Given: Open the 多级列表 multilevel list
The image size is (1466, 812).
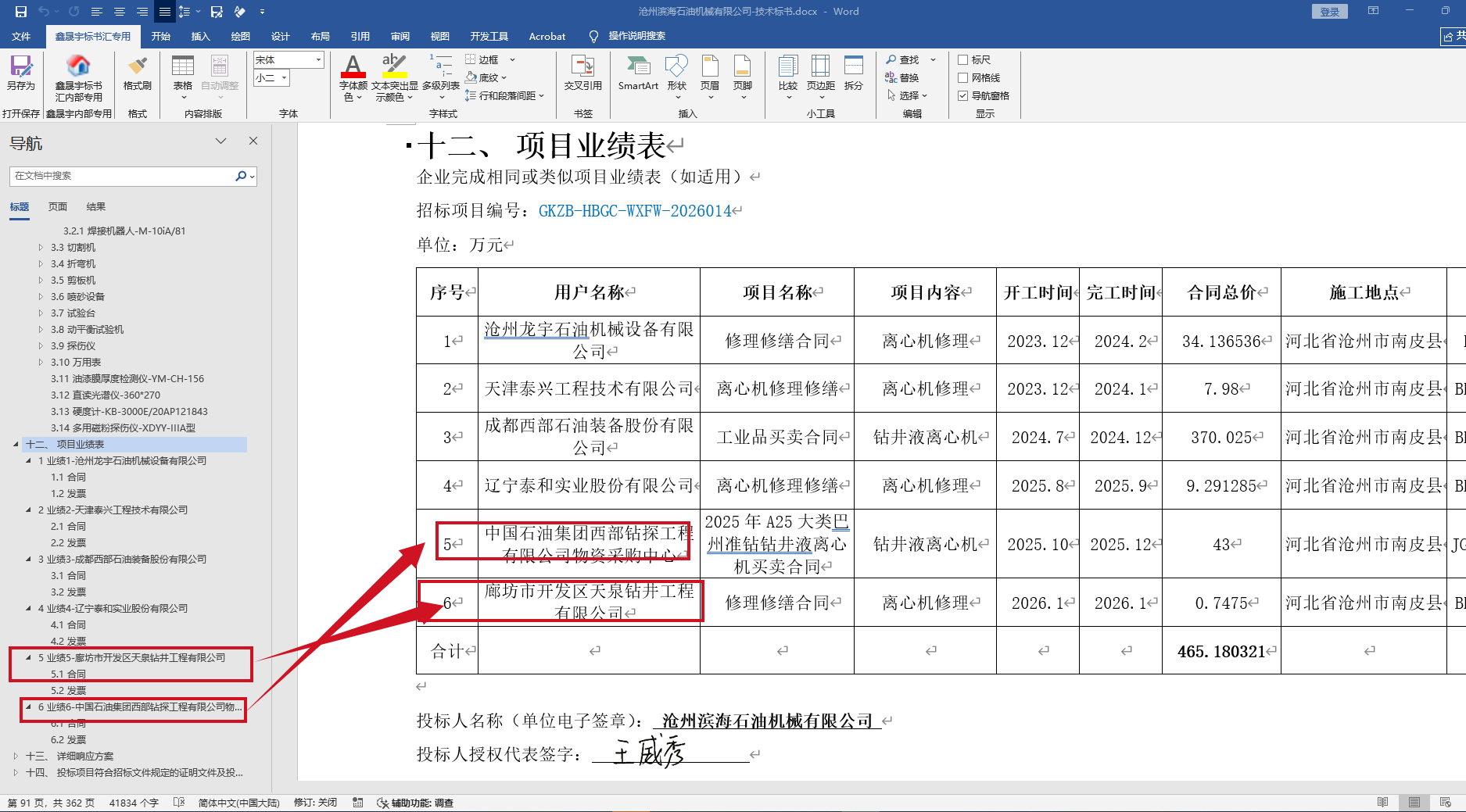Looking at the screenshot, I should 441,77.
